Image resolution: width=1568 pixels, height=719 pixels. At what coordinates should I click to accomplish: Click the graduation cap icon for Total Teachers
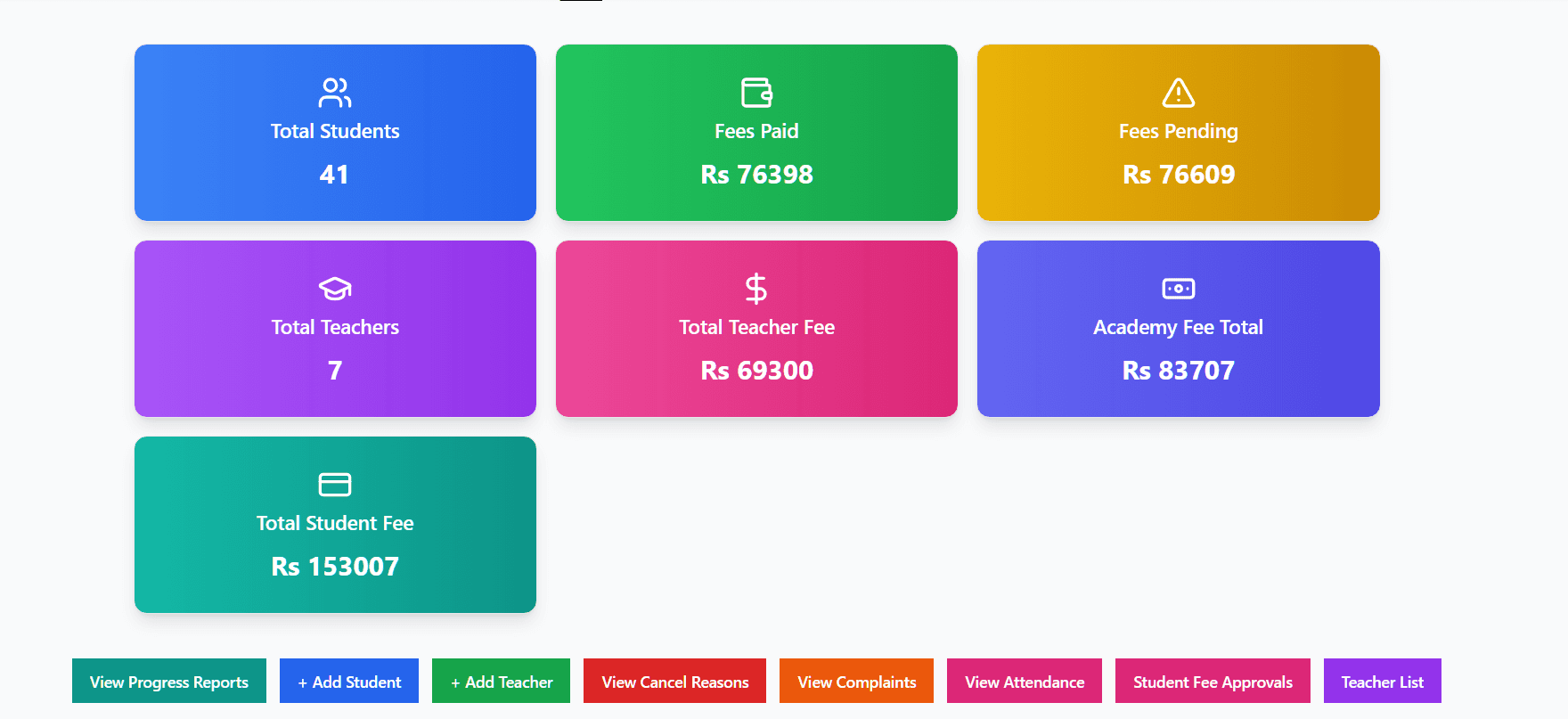coord(335,289)
